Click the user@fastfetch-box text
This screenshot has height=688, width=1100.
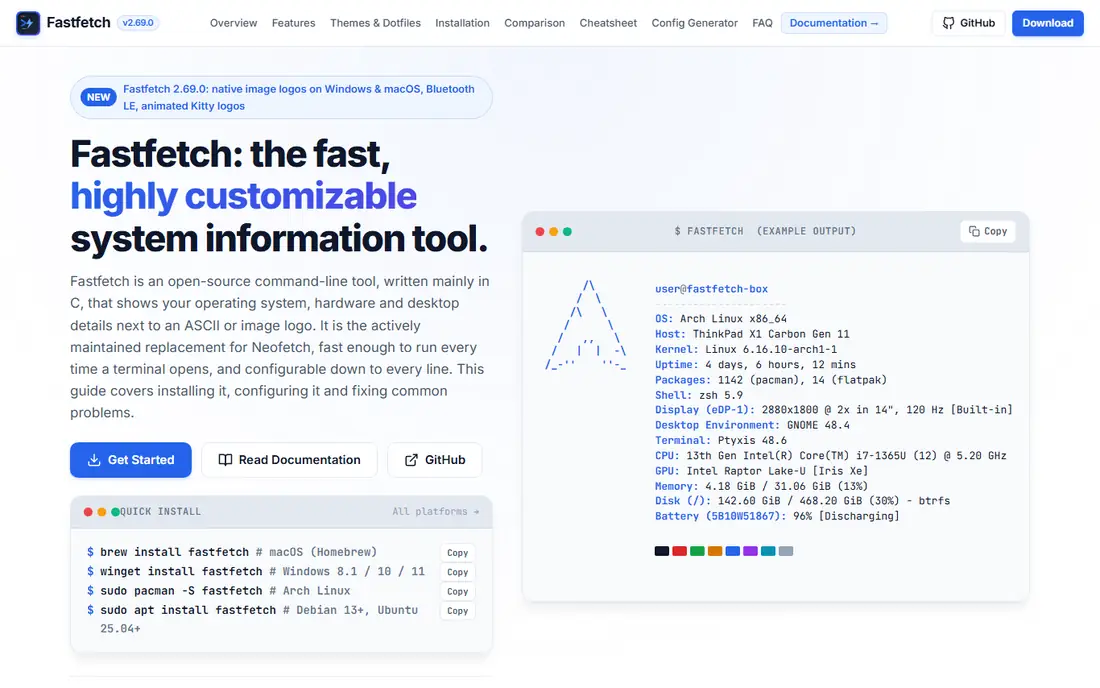[x=711, y=289]
